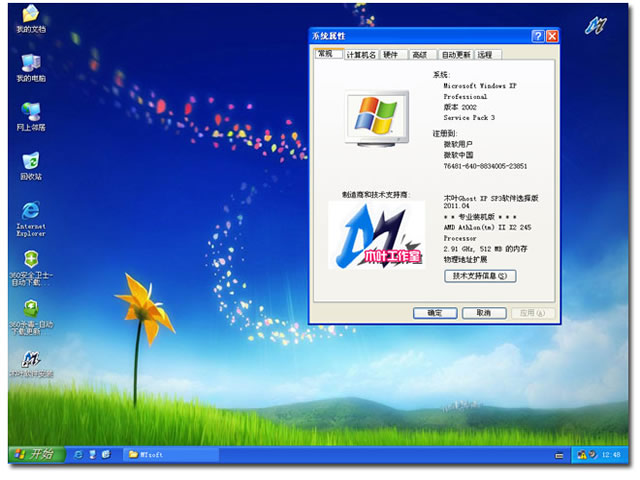Click the Professional edition text

(465, 97)
